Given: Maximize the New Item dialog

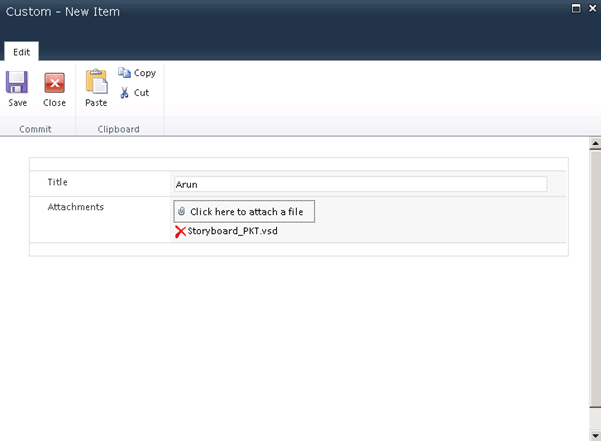Looking at the screenshot, I should tap(576, 8).
